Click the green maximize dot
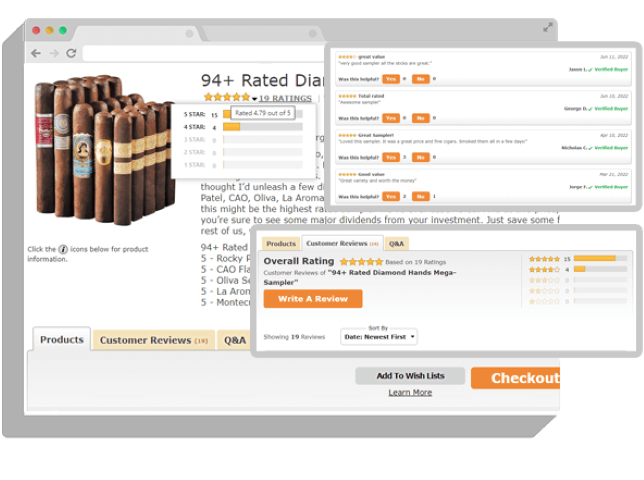 pyautogui.click(x=62, y=30)
